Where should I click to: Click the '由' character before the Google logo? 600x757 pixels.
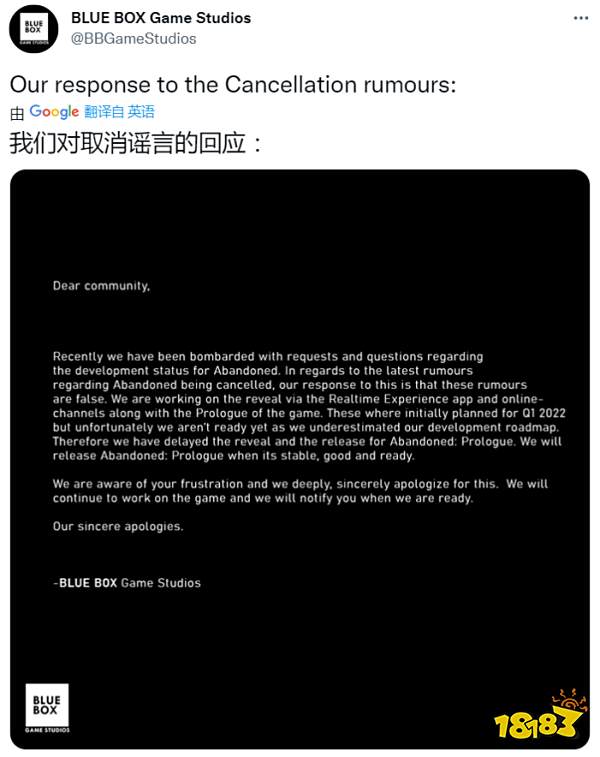point(16,112)
